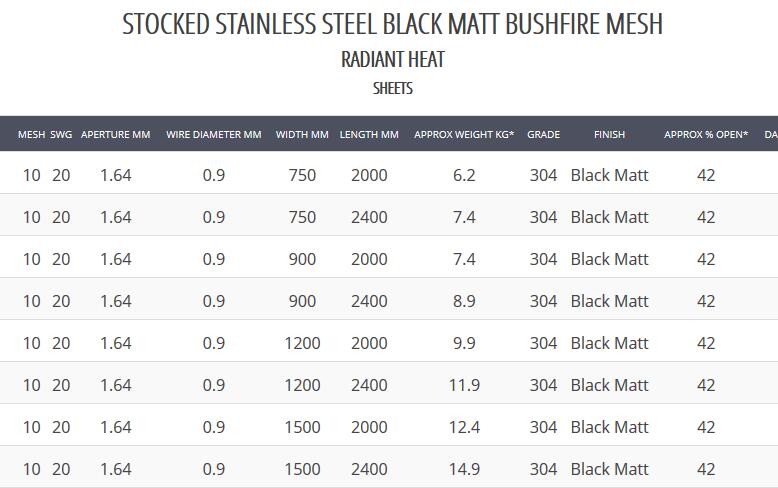This screenshot has width=778, height=488.
Task: Select the 6.2 weight cell
Action: point(464,175)
